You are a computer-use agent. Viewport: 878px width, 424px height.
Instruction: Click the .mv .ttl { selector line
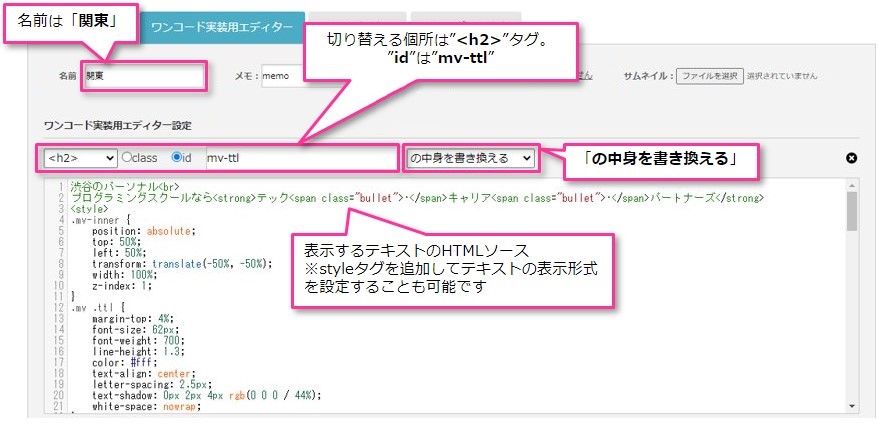coord(98,307)
